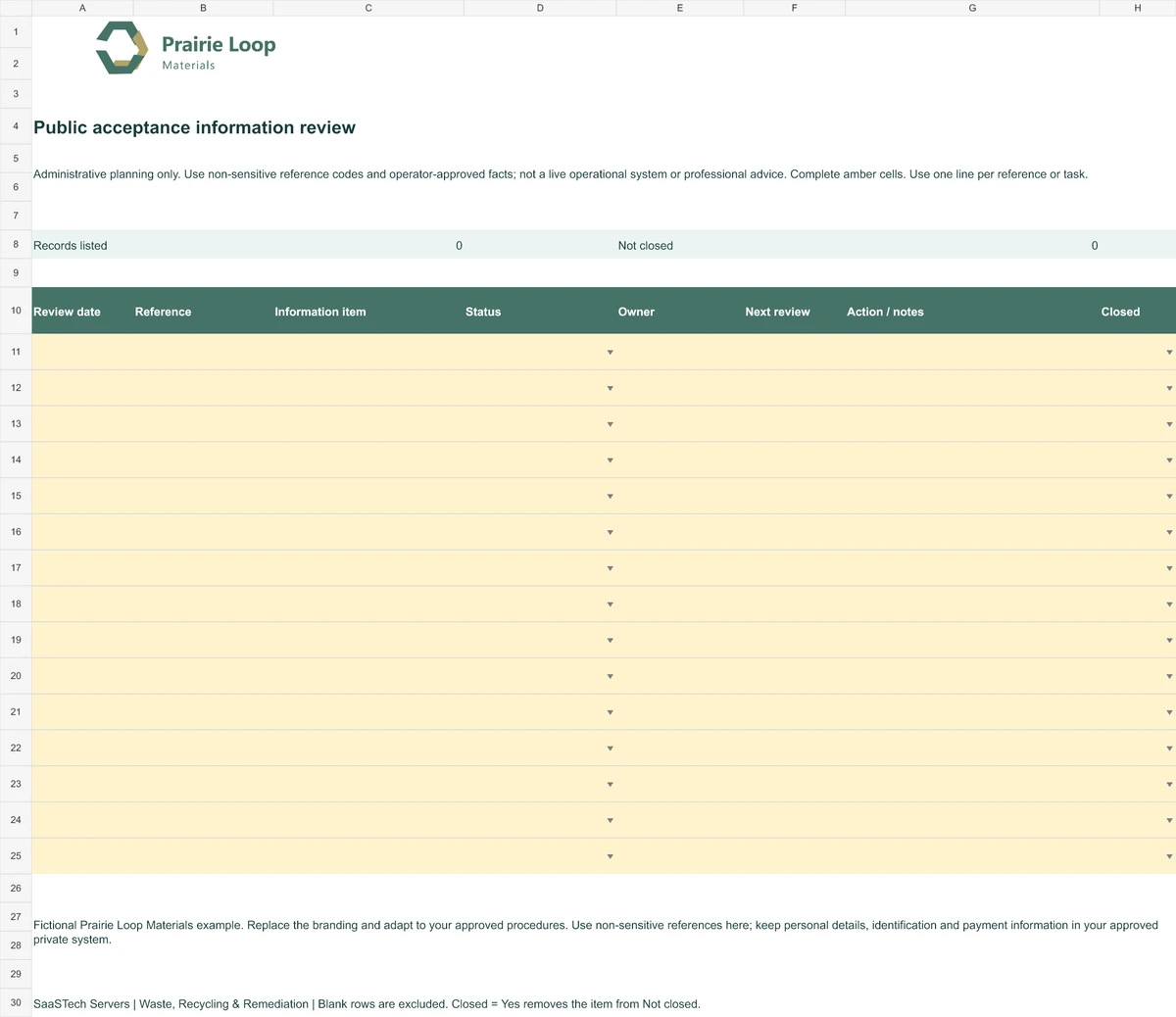Click the Not closed summary label
1176x1017 pixels.
pos(646,246)
